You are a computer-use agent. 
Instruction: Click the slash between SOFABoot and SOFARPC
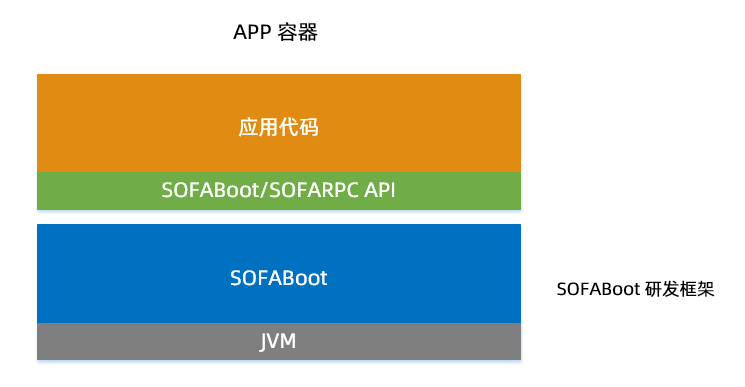tap(264, 190)
